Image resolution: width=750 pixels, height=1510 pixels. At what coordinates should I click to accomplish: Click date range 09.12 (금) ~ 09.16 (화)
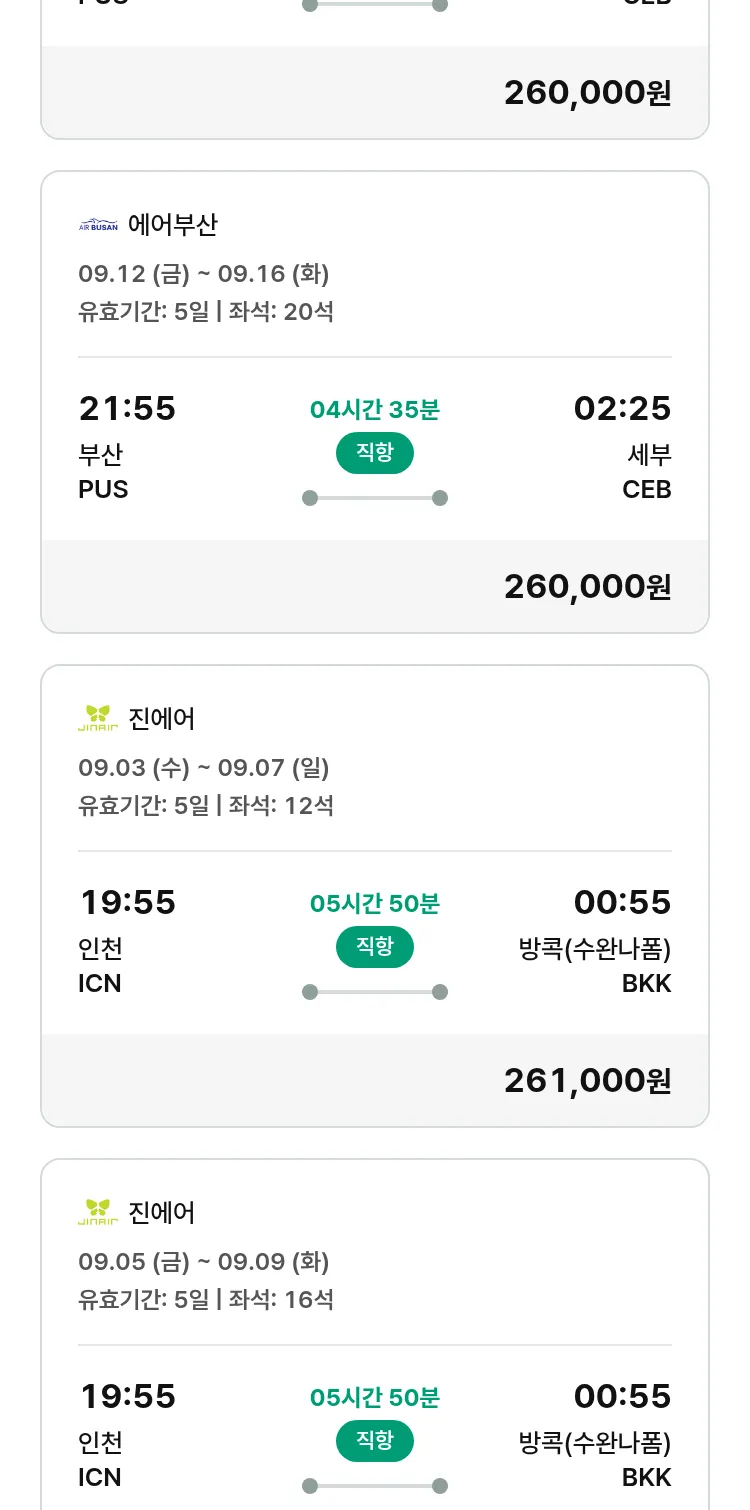click(204, 274)
